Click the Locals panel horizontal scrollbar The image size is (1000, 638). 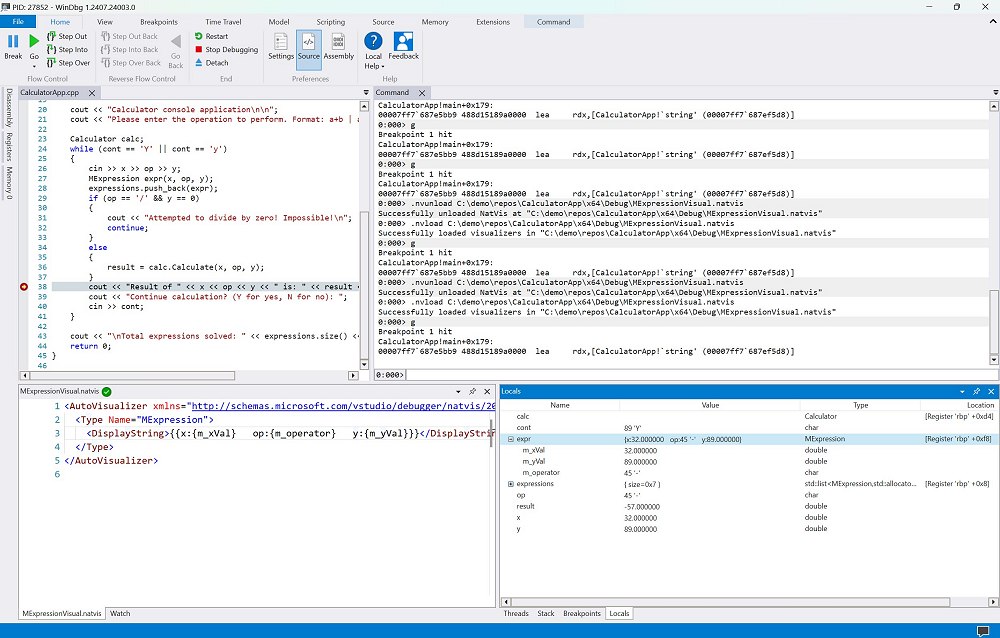tap(730, 602)
